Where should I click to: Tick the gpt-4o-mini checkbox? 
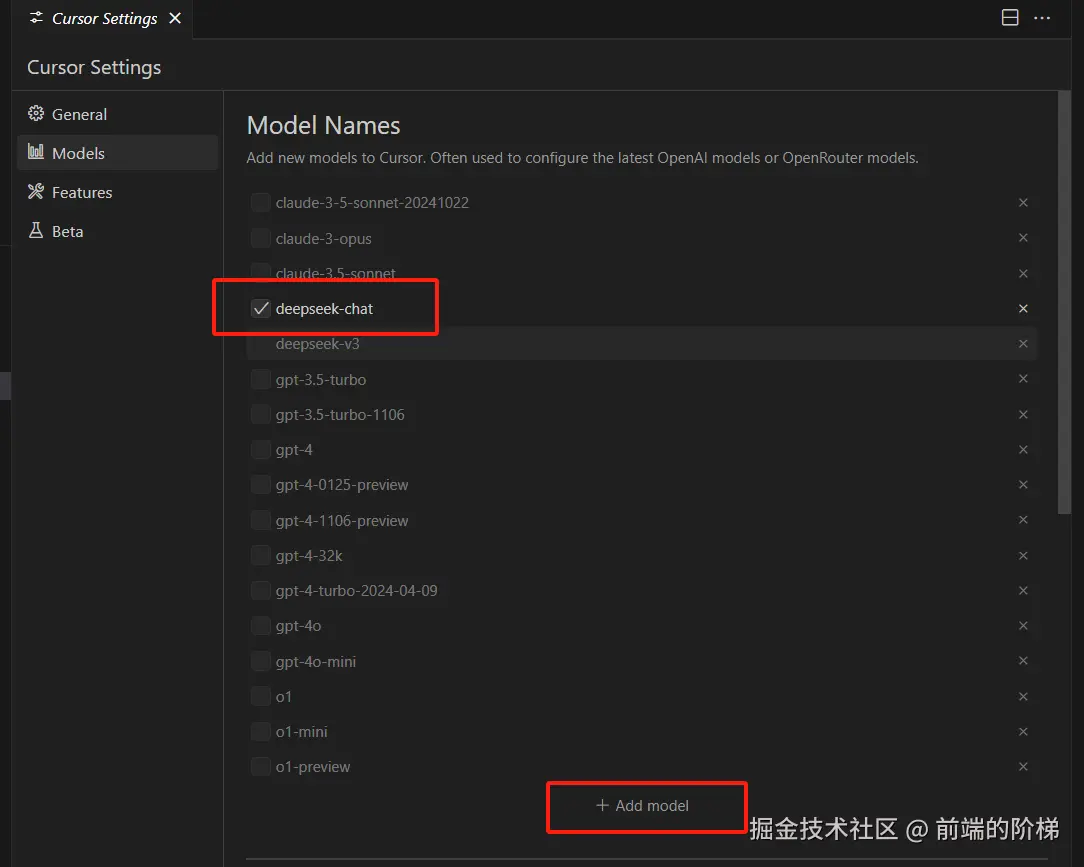pos(261,661)
